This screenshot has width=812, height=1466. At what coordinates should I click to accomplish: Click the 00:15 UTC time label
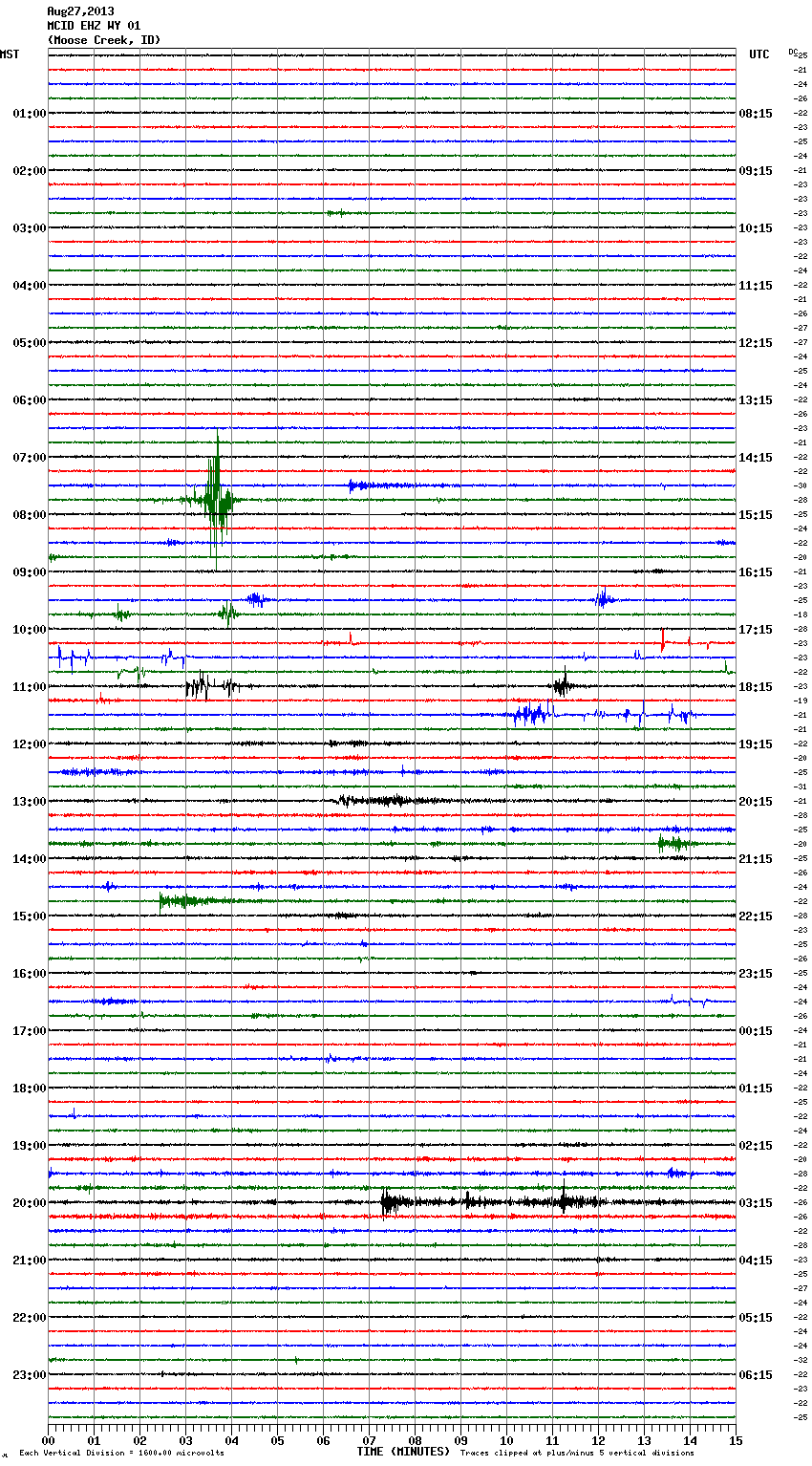click(756, 1030)
